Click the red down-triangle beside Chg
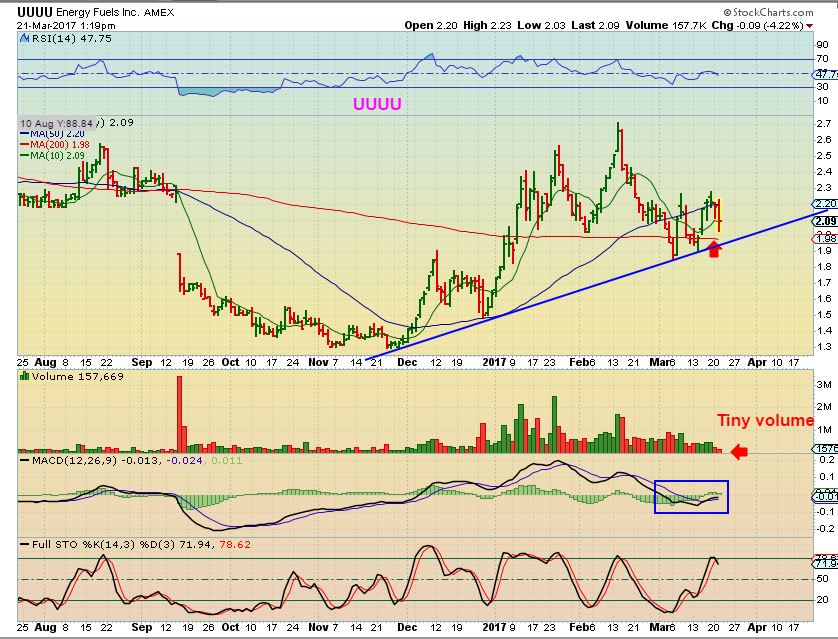Screen dimensions: 838x639 click(810, 26)
